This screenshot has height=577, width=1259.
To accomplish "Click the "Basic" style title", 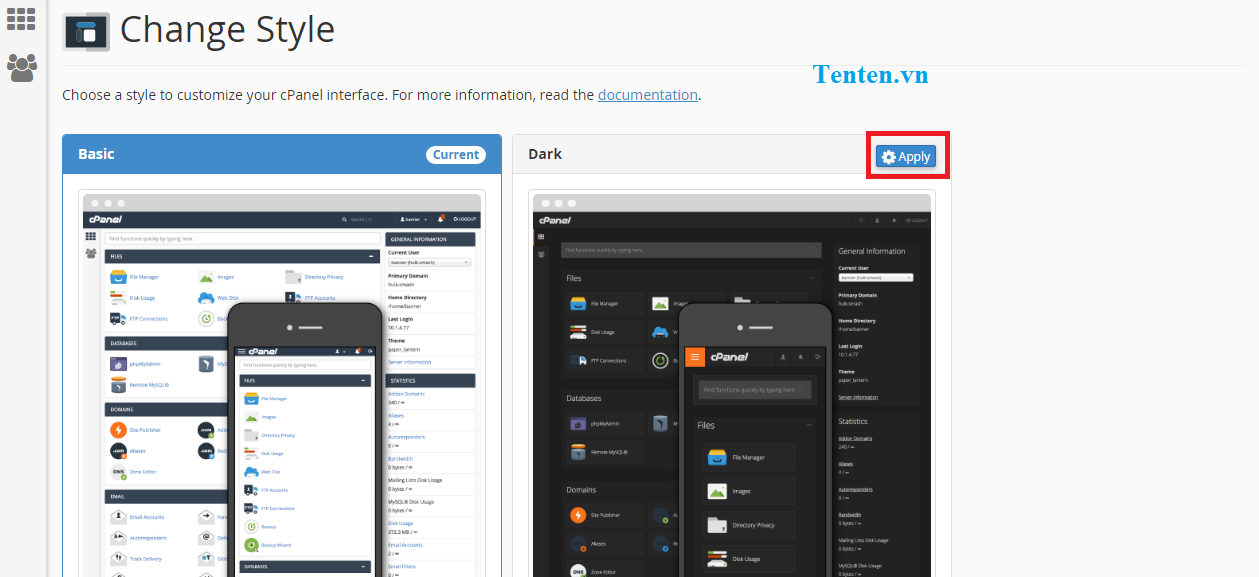I will coord(96,154).
